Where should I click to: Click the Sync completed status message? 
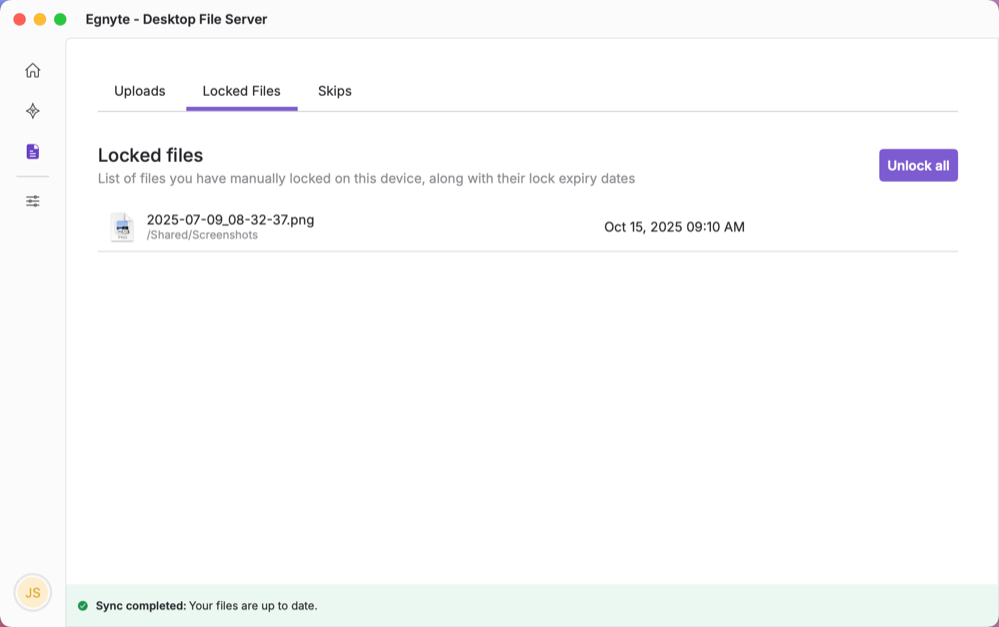(207, 605)
